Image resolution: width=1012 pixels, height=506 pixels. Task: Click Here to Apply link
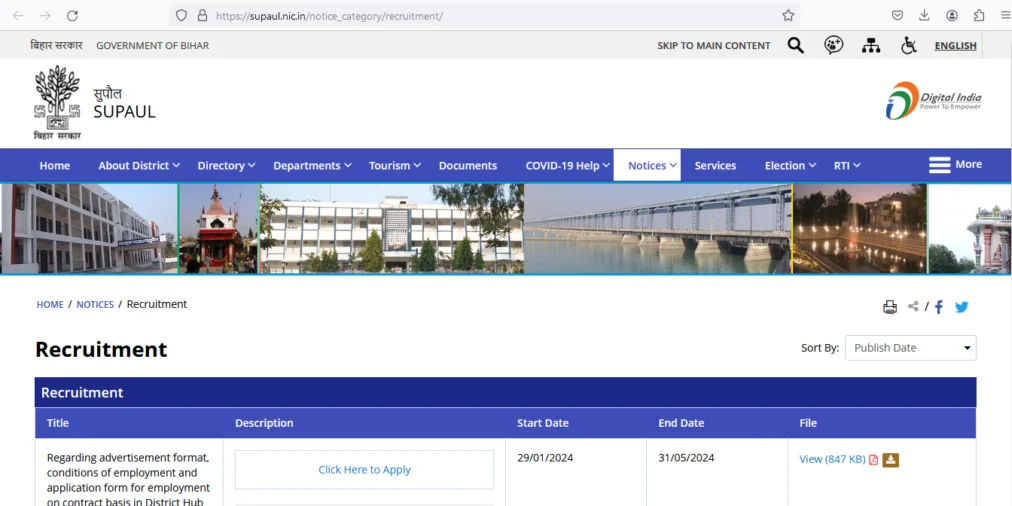pyautogui.click(x=364, y=470)
